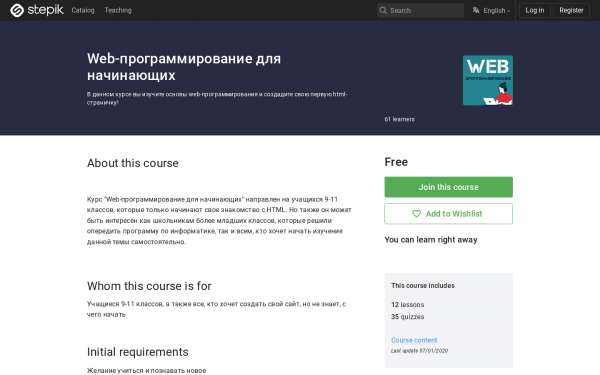
Task: Click the language translate icon
Action: tap(476, 10)
